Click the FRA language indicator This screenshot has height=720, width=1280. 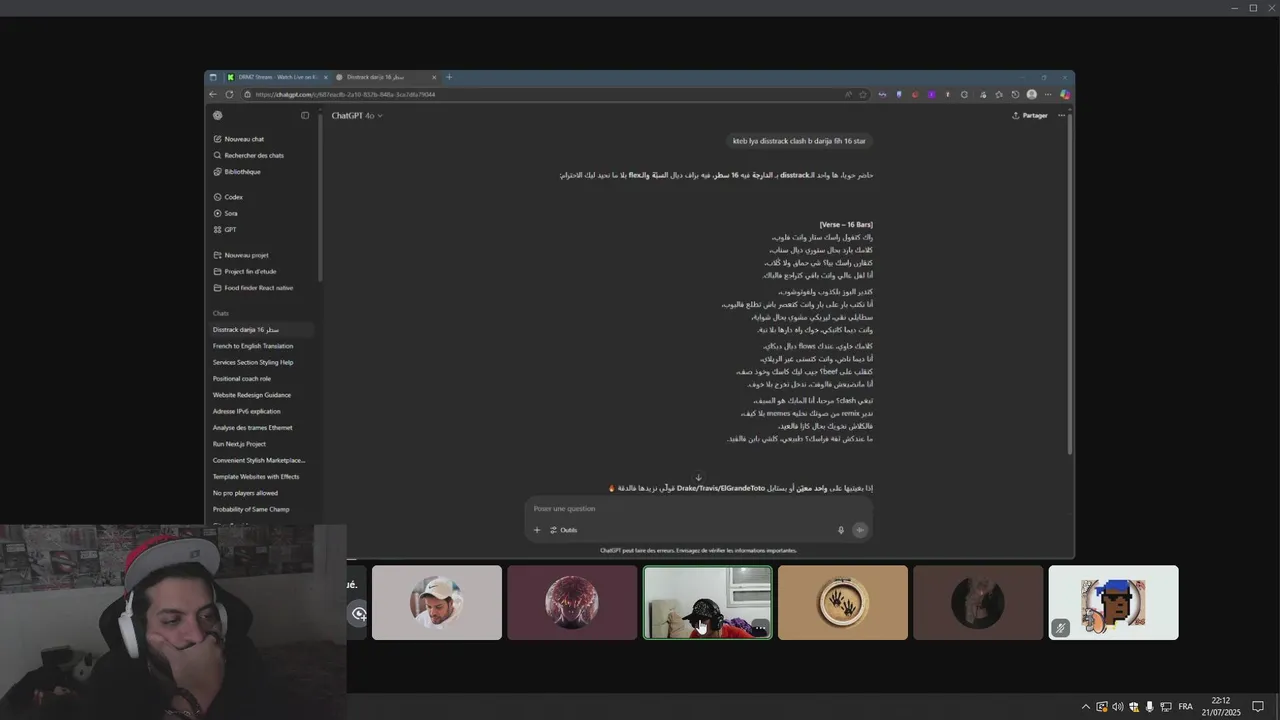pyautogui.click(x=1185, y=707)
